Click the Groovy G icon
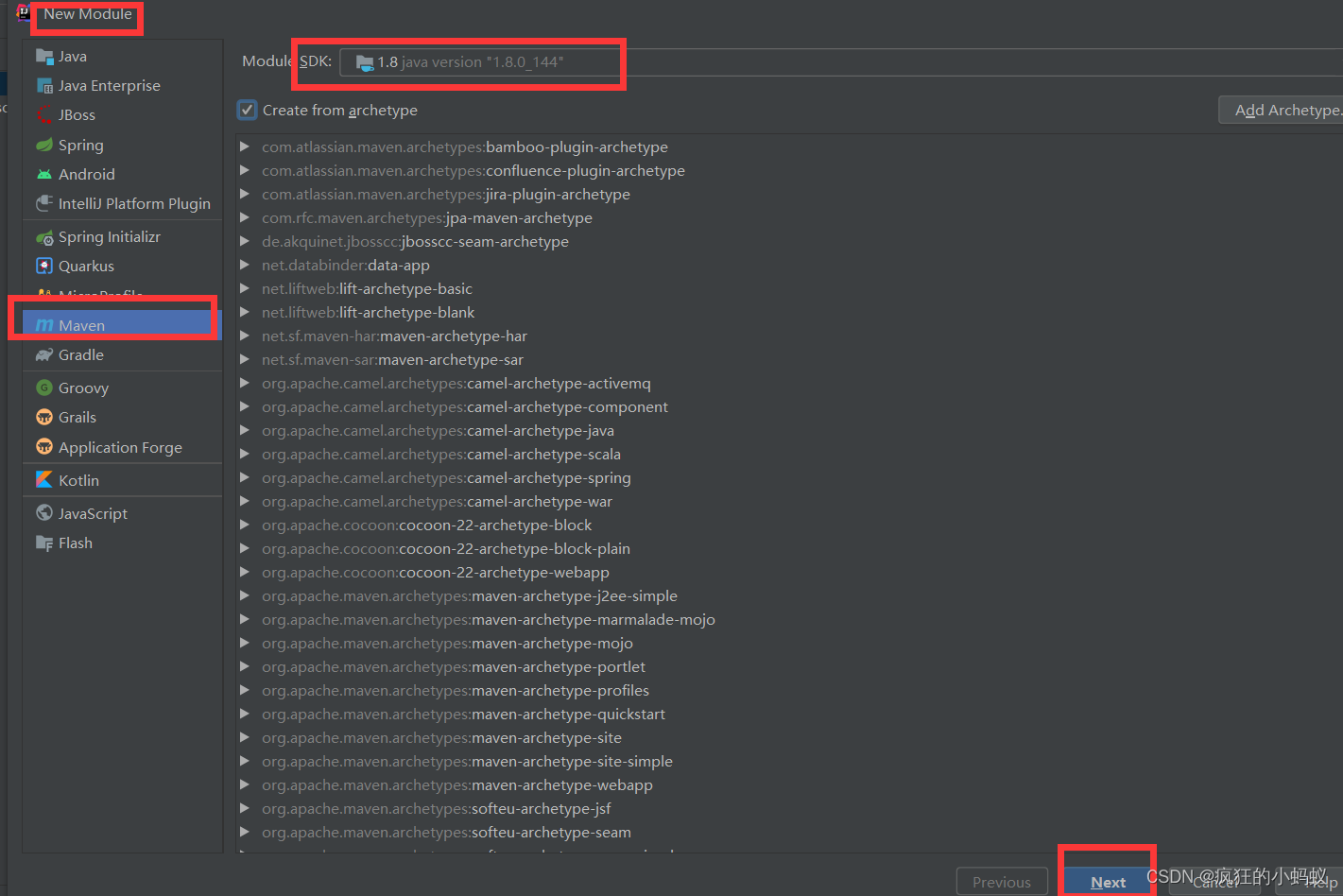This screenshot has height=896, width=1343. (44, 388)
